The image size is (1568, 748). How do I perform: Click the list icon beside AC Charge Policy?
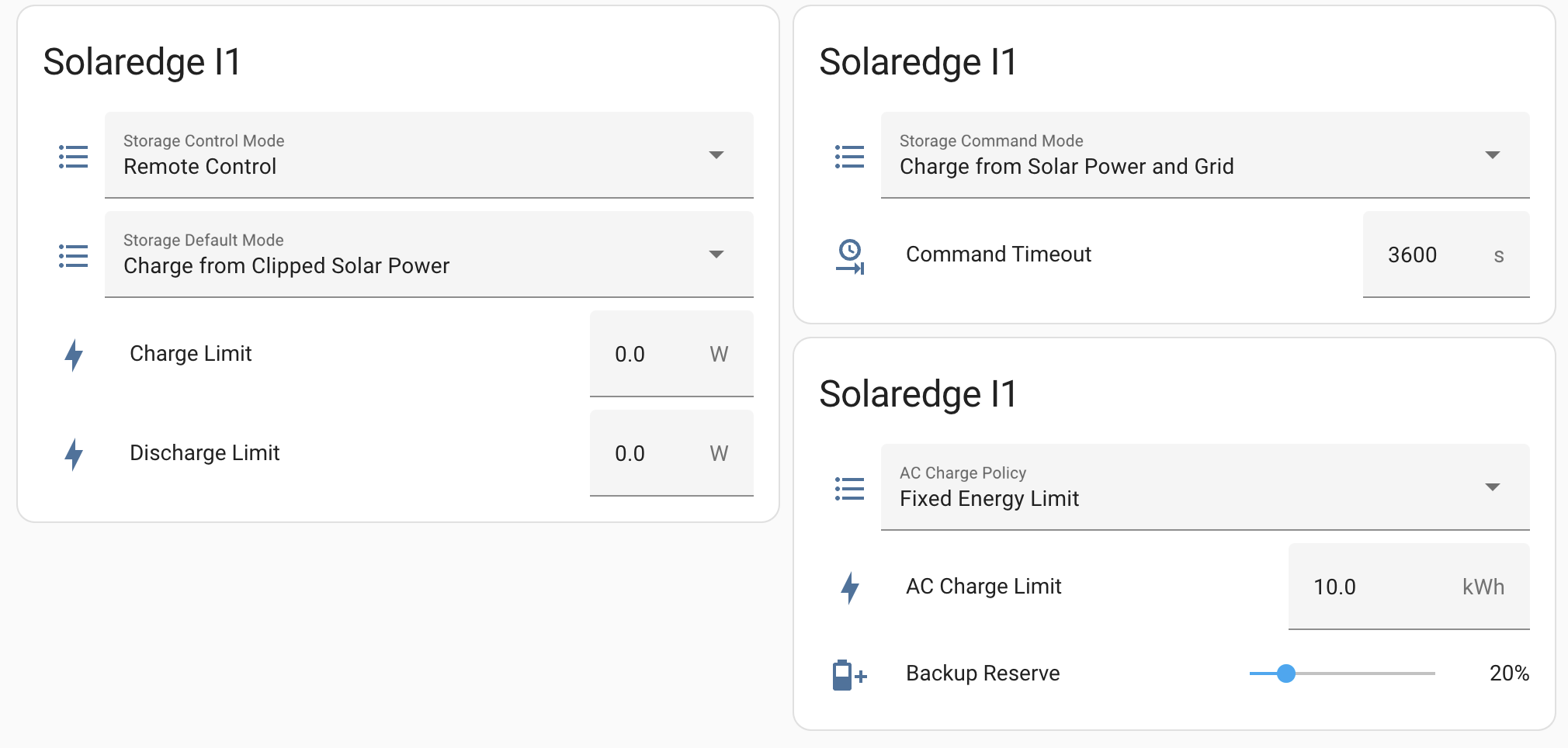(x=849, y=488)
